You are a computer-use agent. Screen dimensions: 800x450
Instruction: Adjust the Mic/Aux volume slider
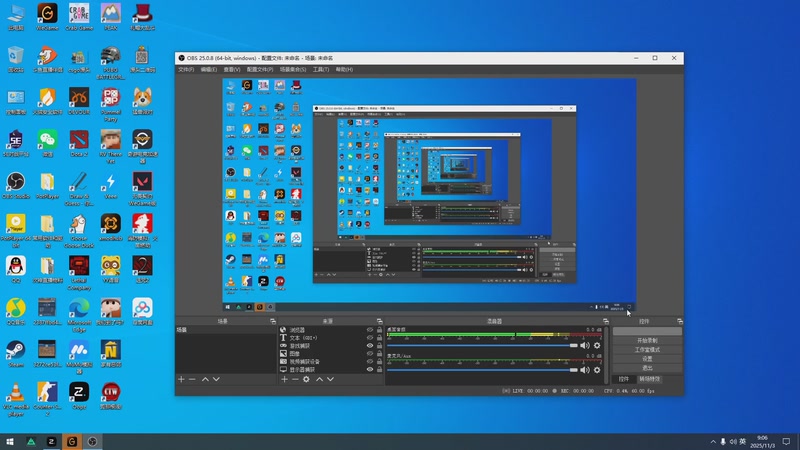pos(482,370)
